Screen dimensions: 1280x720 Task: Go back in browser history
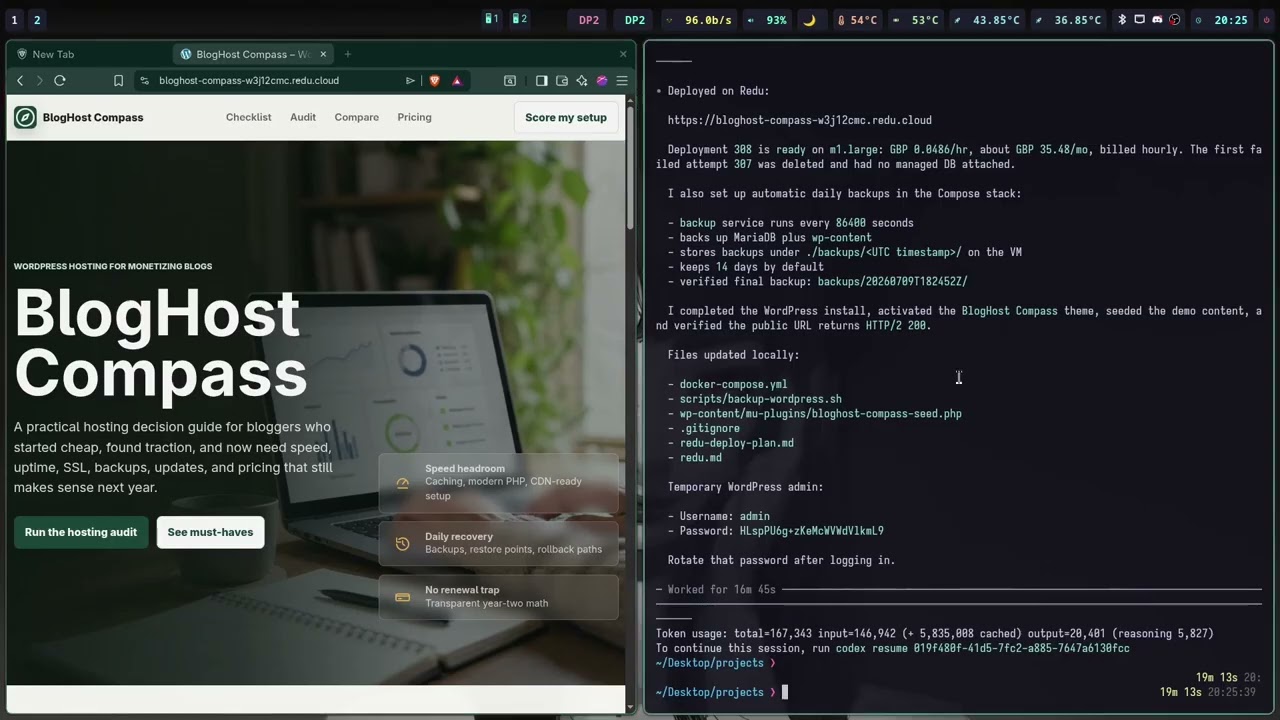[x=20, y=81]
